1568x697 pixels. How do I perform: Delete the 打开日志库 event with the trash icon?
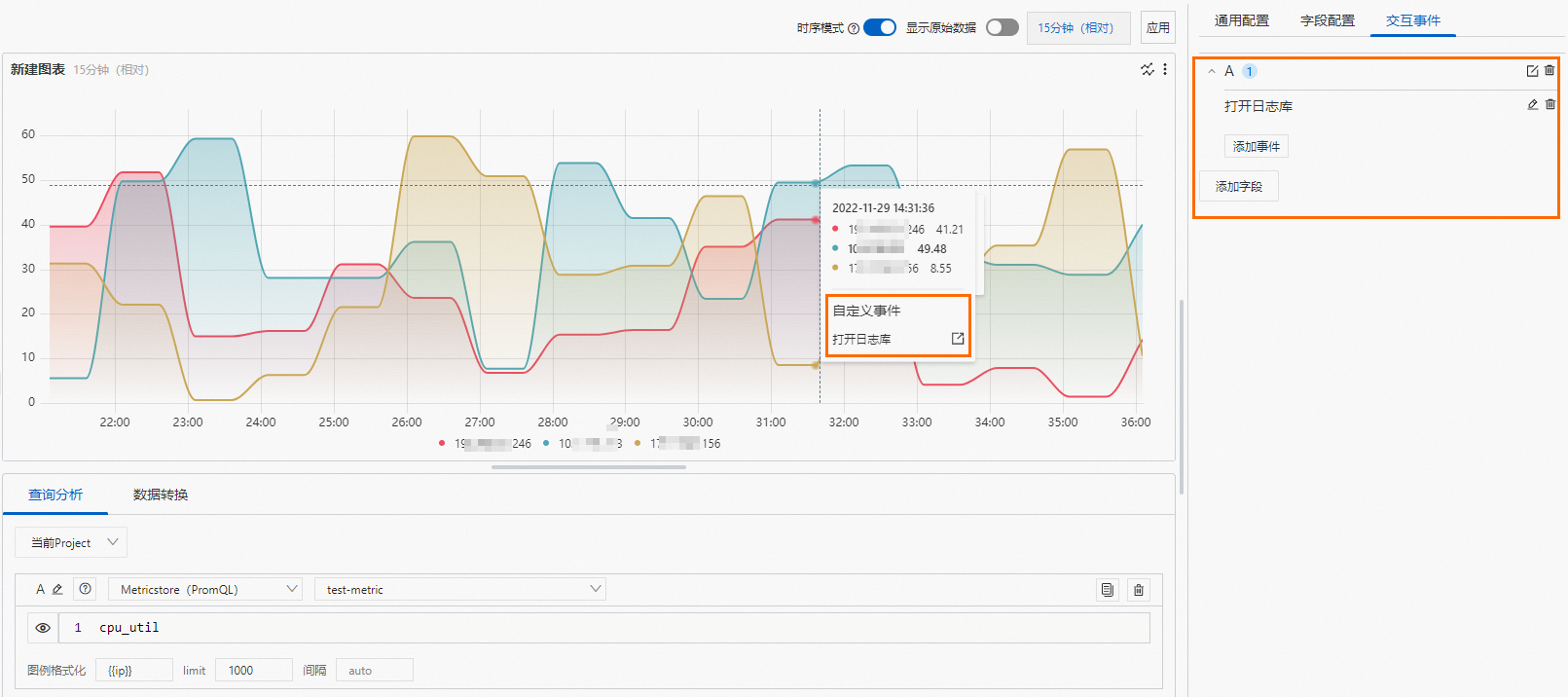pos(1550,105)
